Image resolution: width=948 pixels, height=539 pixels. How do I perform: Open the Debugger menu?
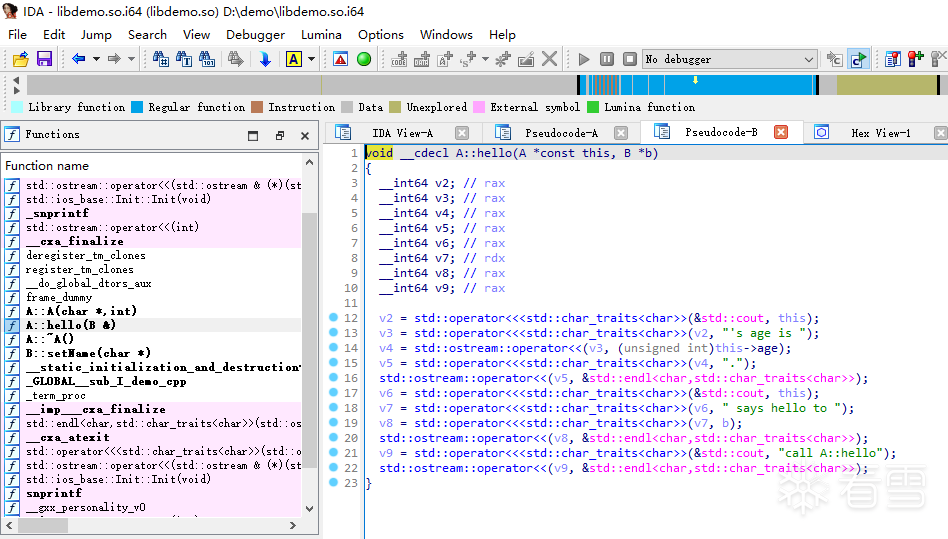click(255, 34)
